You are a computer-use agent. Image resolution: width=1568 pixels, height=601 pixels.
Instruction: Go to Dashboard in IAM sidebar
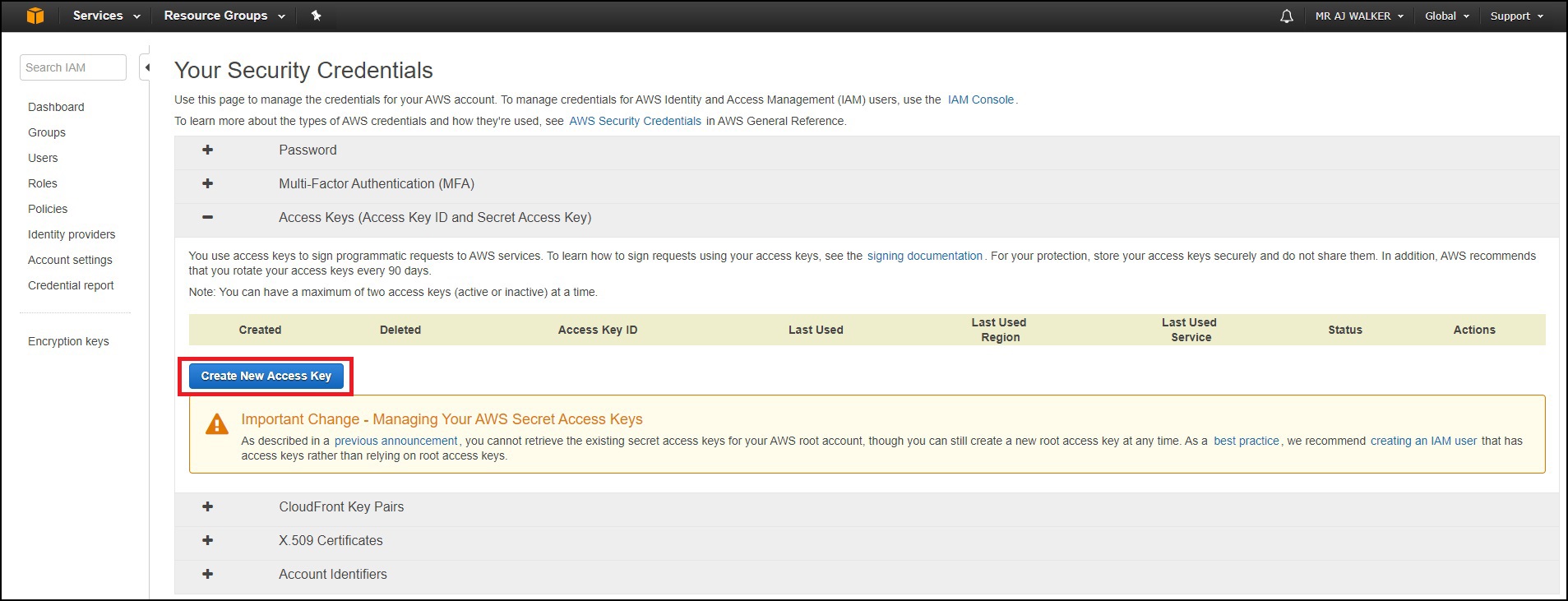point(56,107)
